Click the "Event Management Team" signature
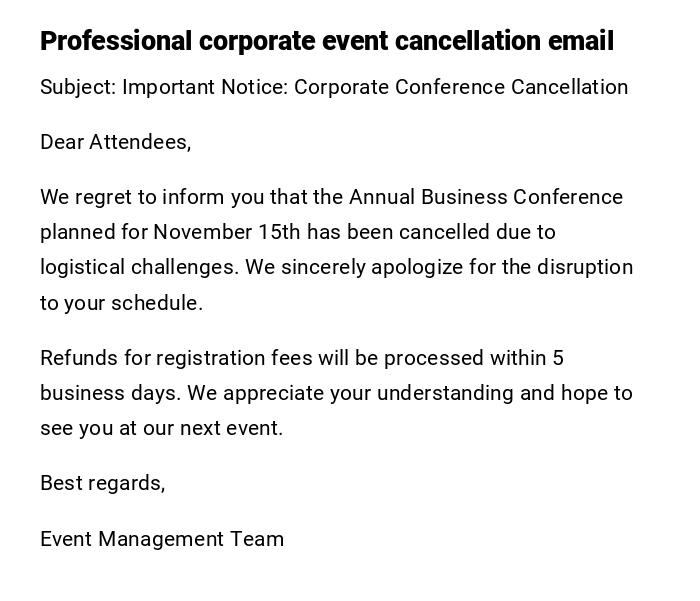The height and width of the screenshot is (601, 700). (x=162, y=539)
